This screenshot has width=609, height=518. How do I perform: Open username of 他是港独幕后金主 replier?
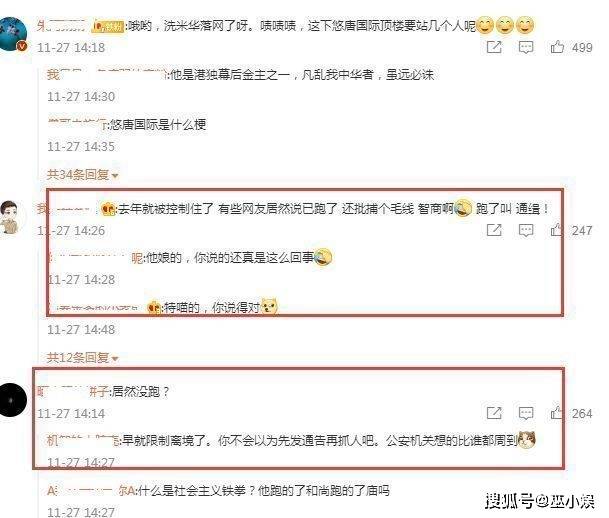[107, 74]
